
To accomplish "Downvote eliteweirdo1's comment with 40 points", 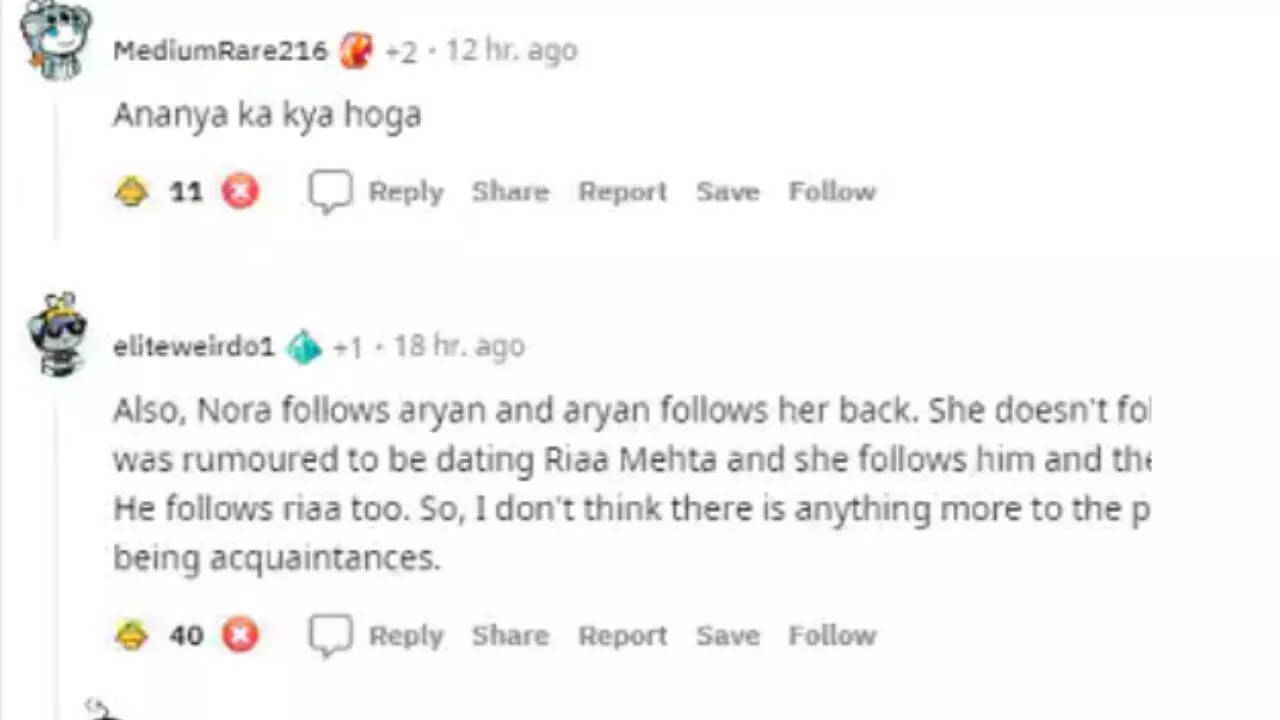I will [x=240, y=635].
